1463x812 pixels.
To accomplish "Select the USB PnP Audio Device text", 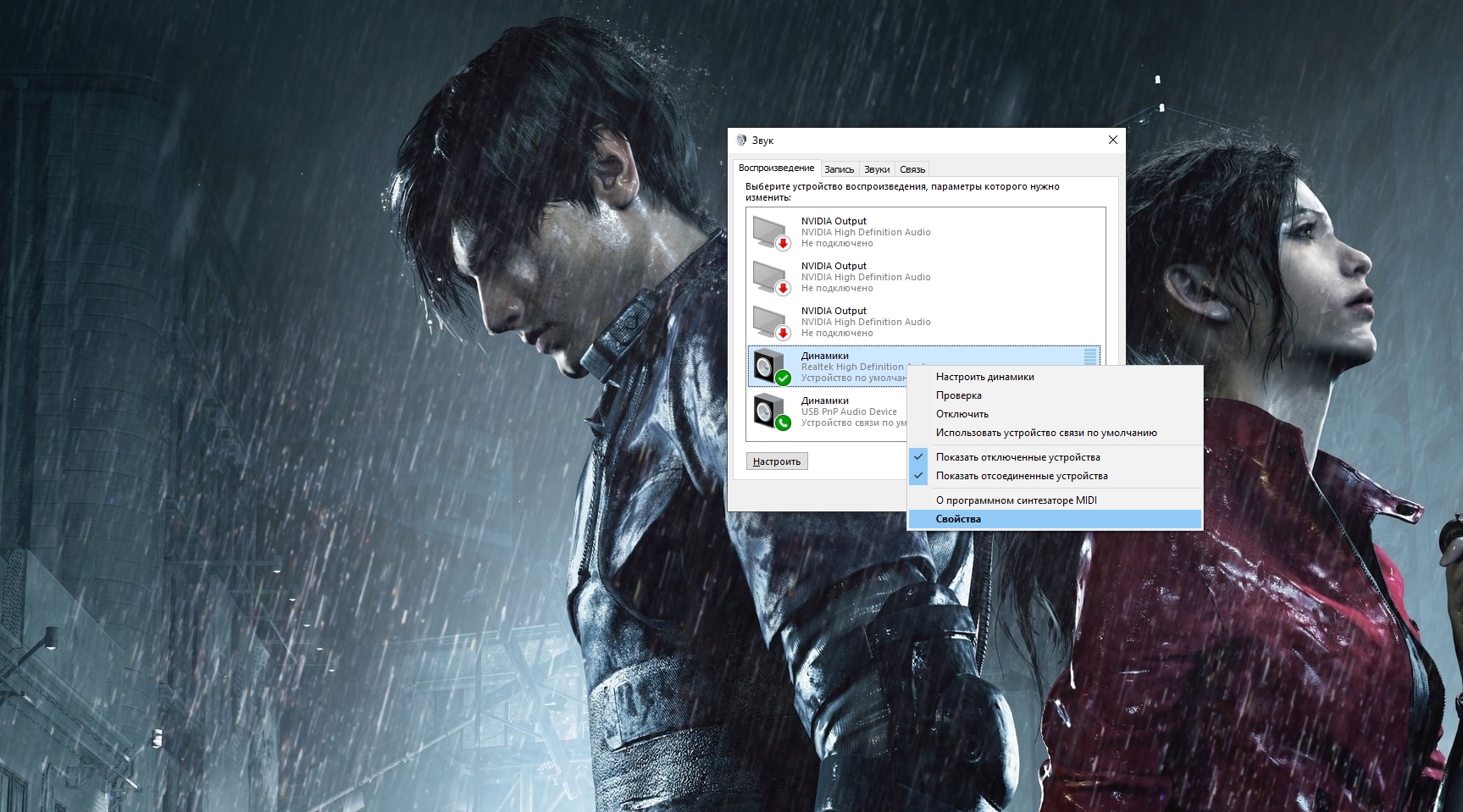I will [849, 412].
